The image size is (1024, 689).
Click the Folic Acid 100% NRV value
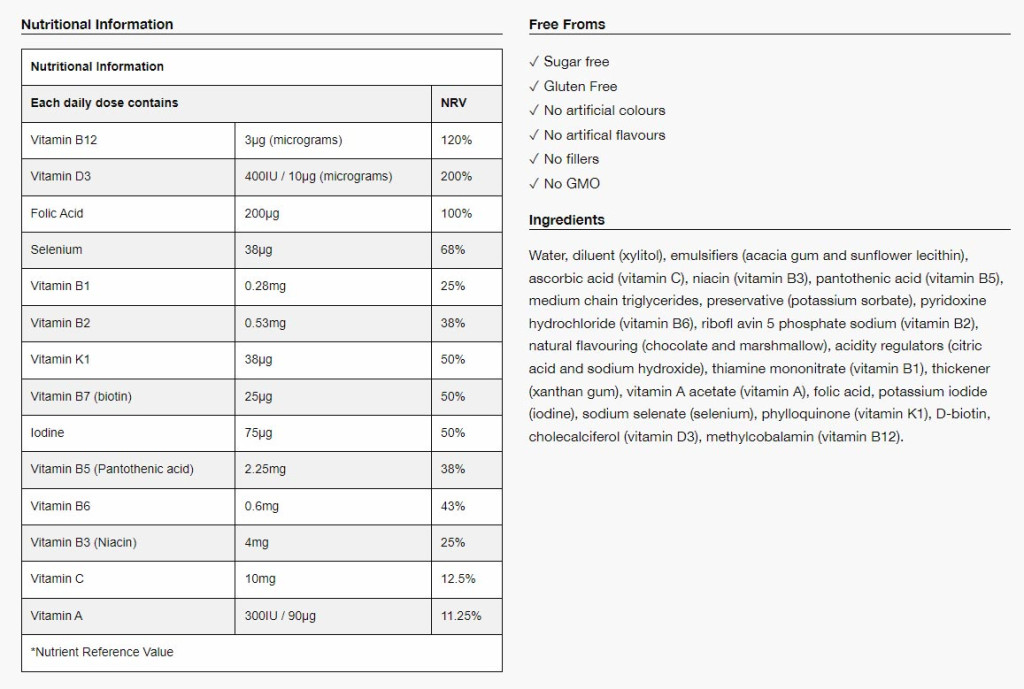[x=456, y=213]
